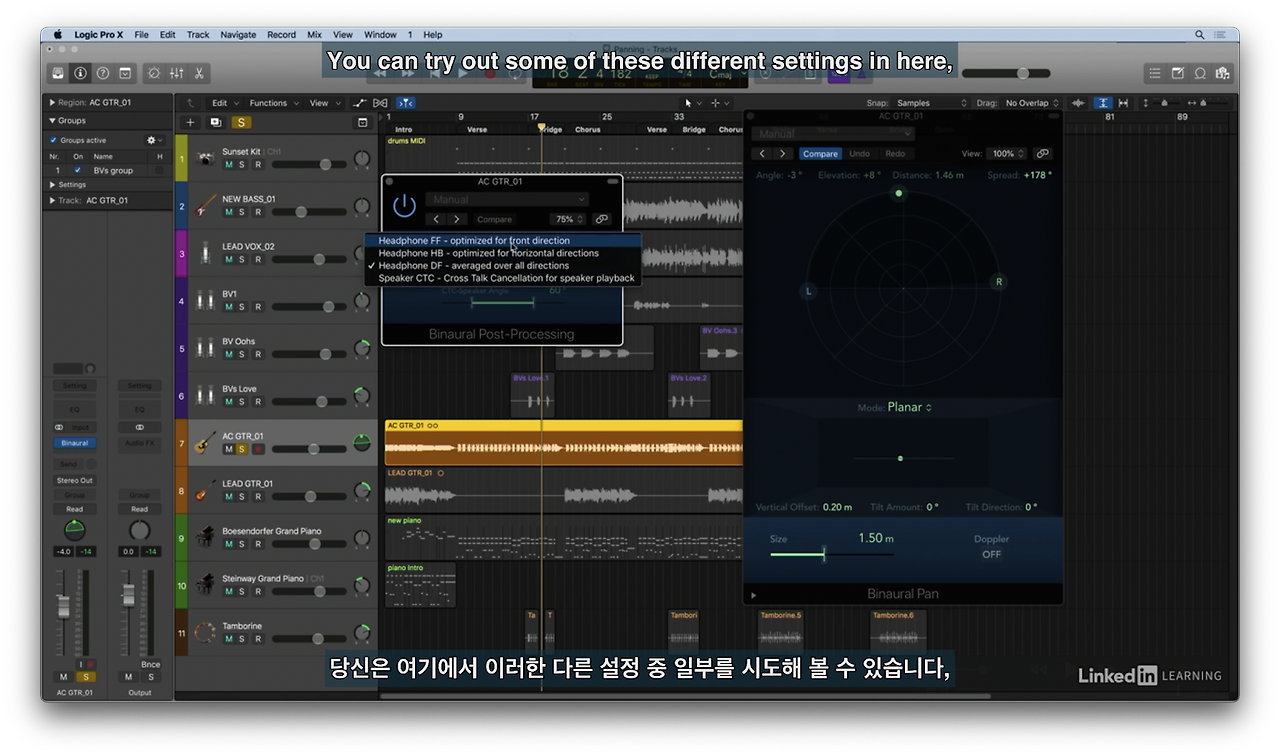
Task: Open the Loop Browser icon
Action: click(x=1200, y=73)
